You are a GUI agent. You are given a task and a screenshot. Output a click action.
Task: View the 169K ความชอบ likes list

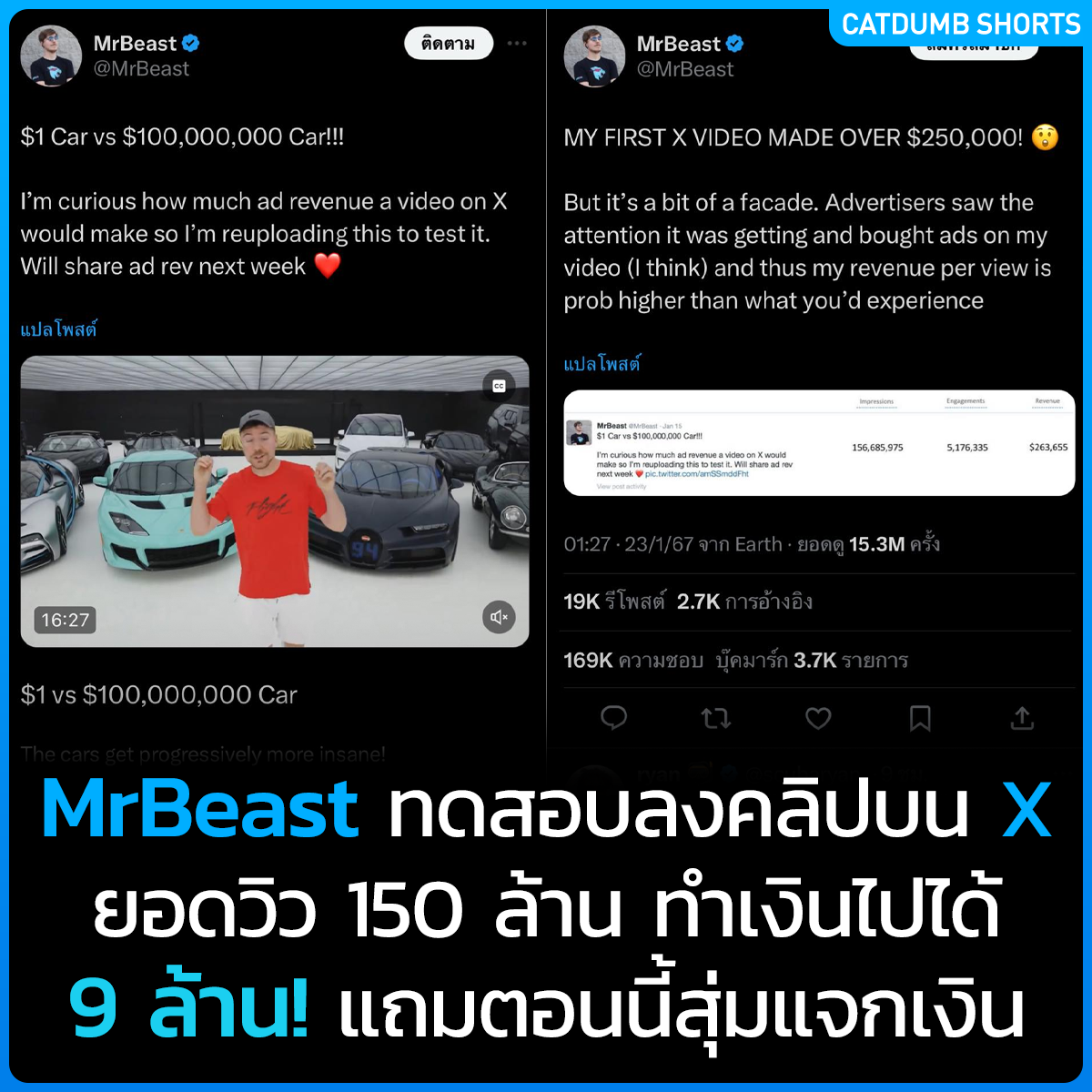point(633,660)
